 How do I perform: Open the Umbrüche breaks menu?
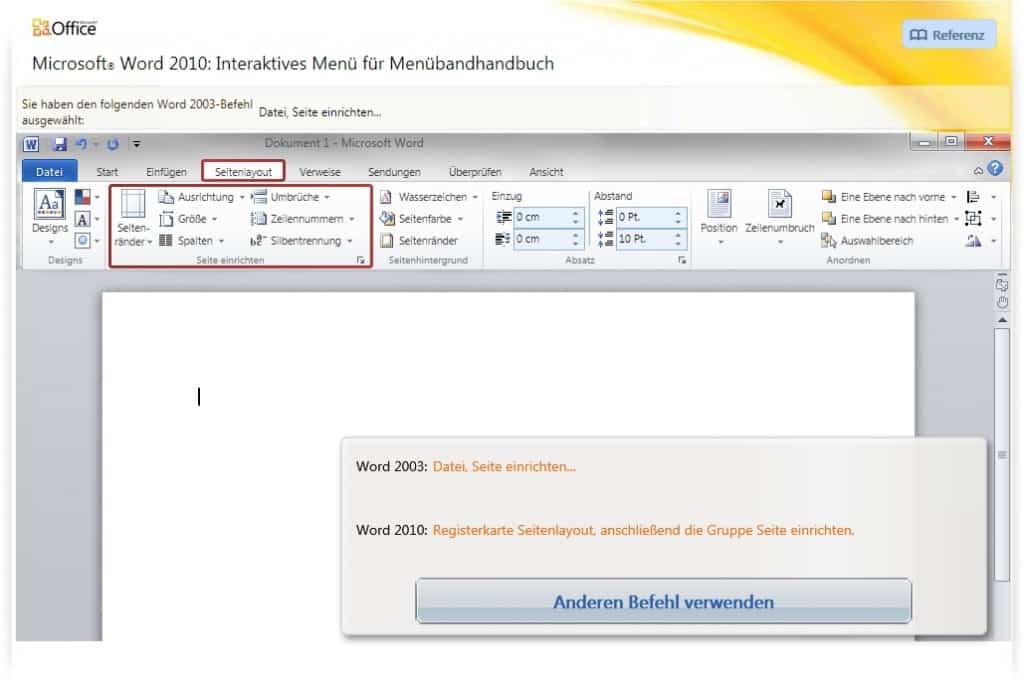point(291,197)
